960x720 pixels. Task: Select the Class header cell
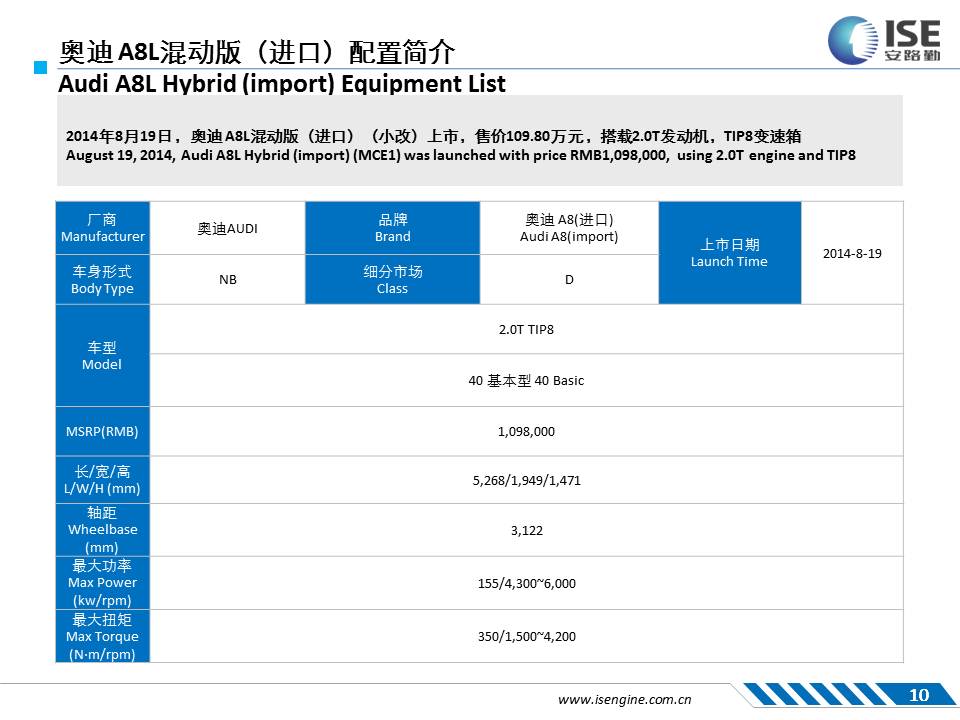point(392,280)
